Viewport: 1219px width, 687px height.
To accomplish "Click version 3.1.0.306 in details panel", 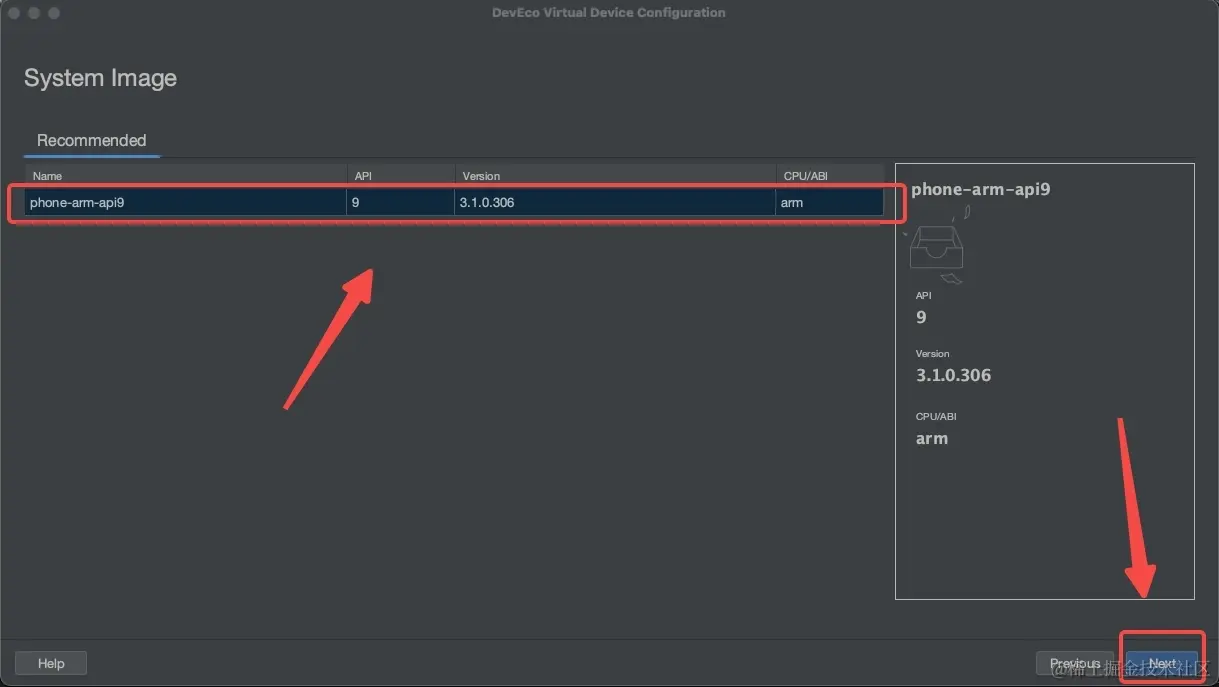I will pos(953,375).
